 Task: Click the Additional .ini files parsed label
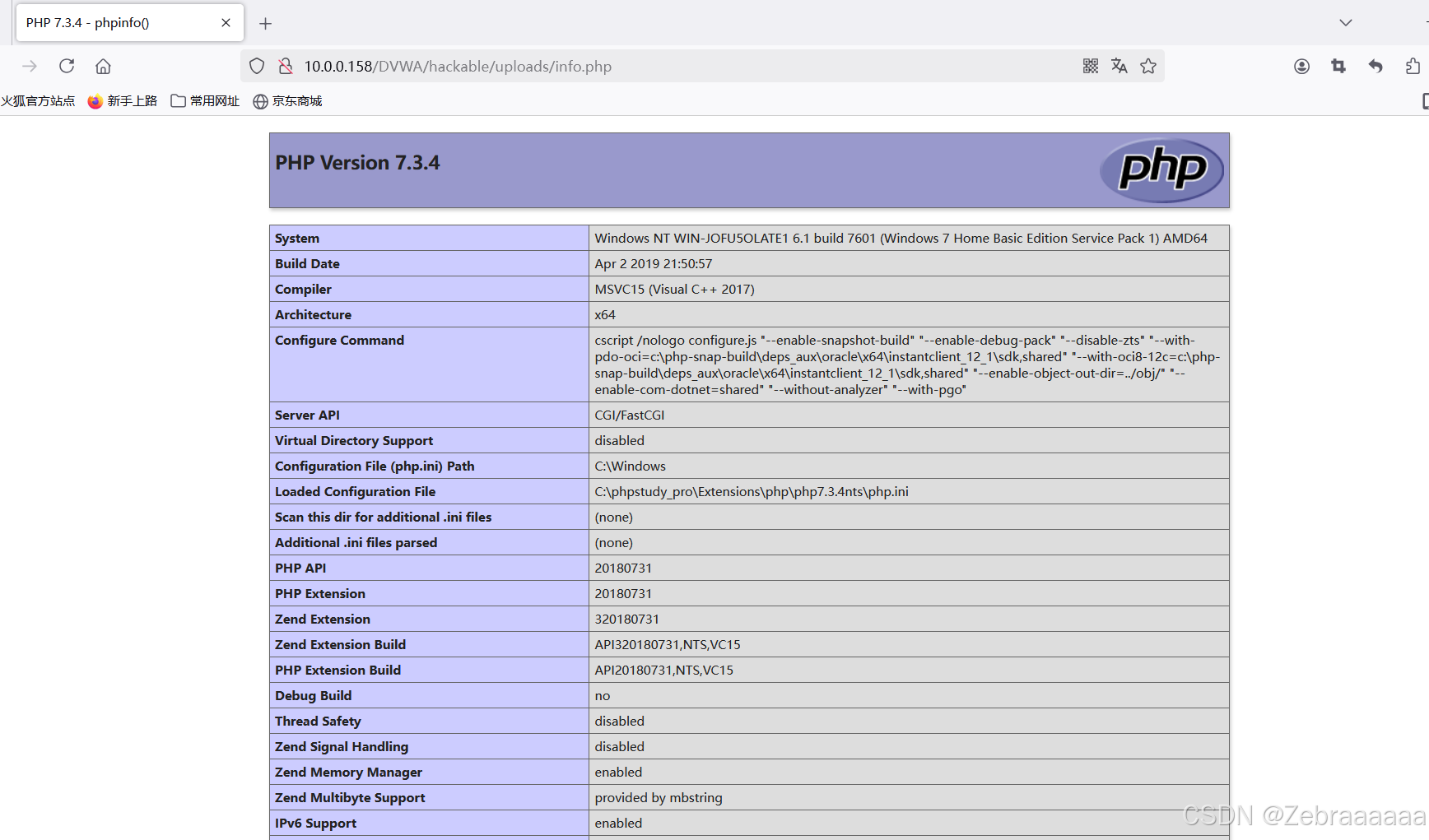pyautogui.click(x=356, y=543)
